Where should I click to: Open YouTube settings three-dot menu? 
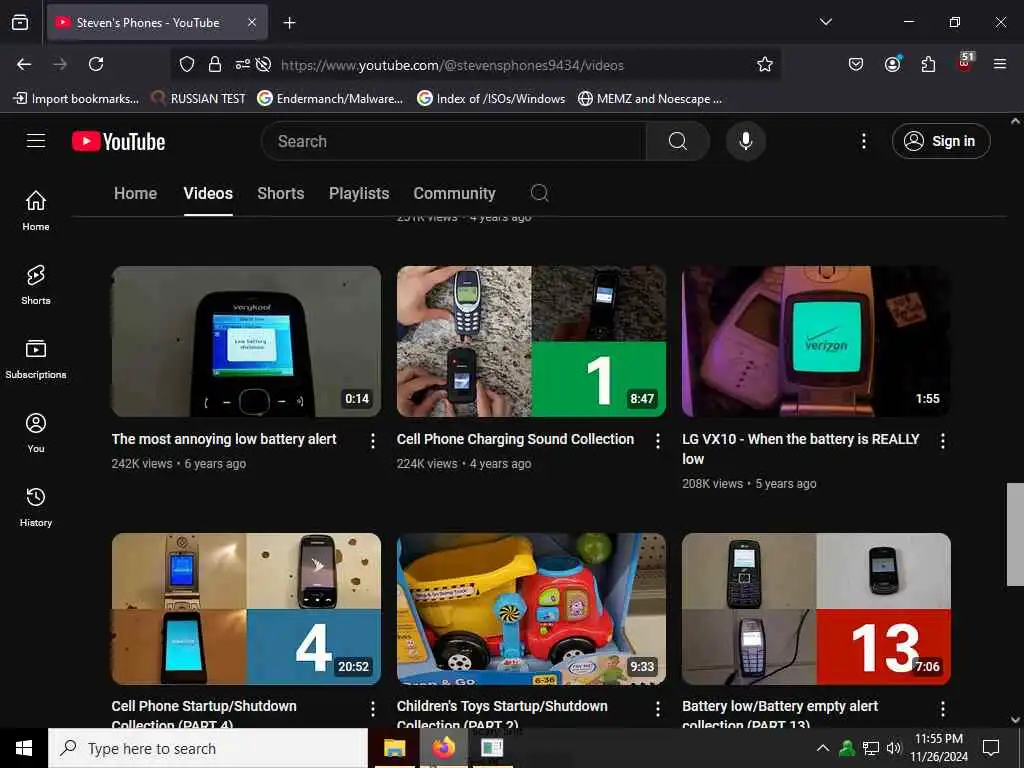click(x=863, y=141)
